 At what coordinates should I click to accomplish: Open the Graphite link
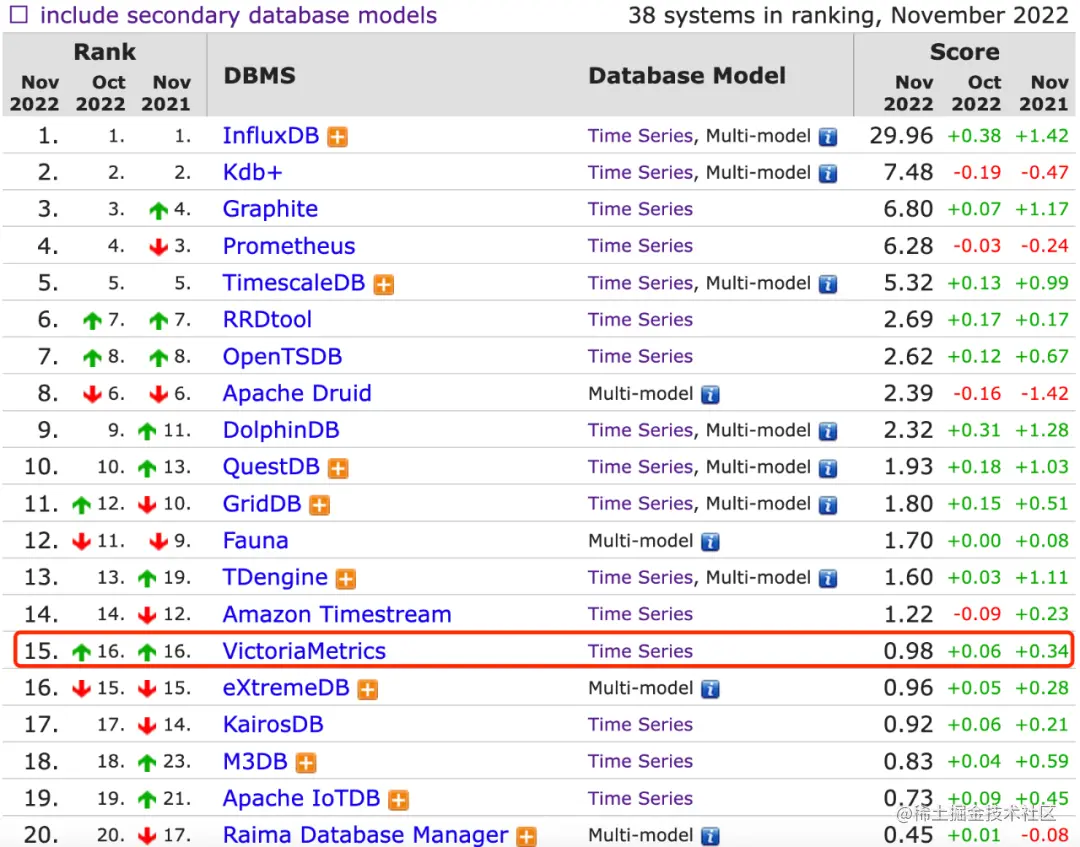point(270,209)
